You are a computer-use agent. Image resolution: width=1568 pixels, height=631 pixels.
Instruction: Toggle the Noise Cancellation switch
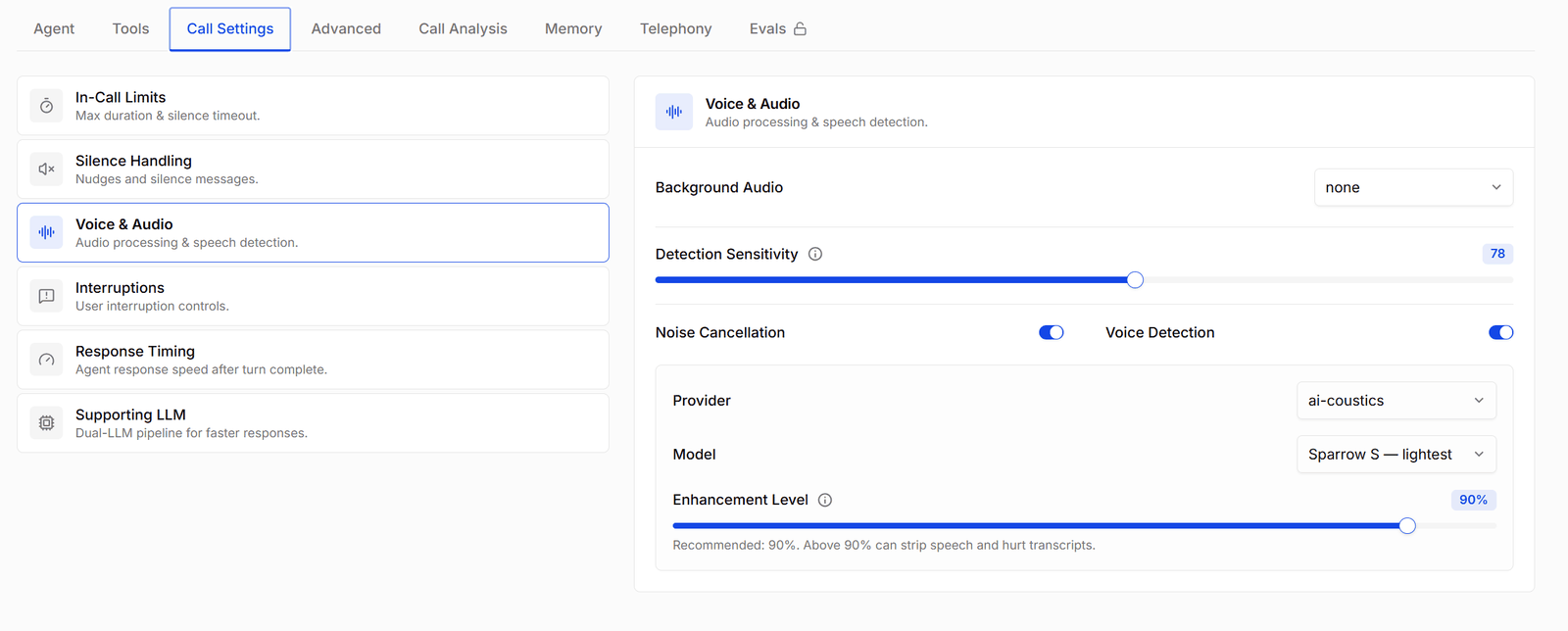(x=1052, y=332)
